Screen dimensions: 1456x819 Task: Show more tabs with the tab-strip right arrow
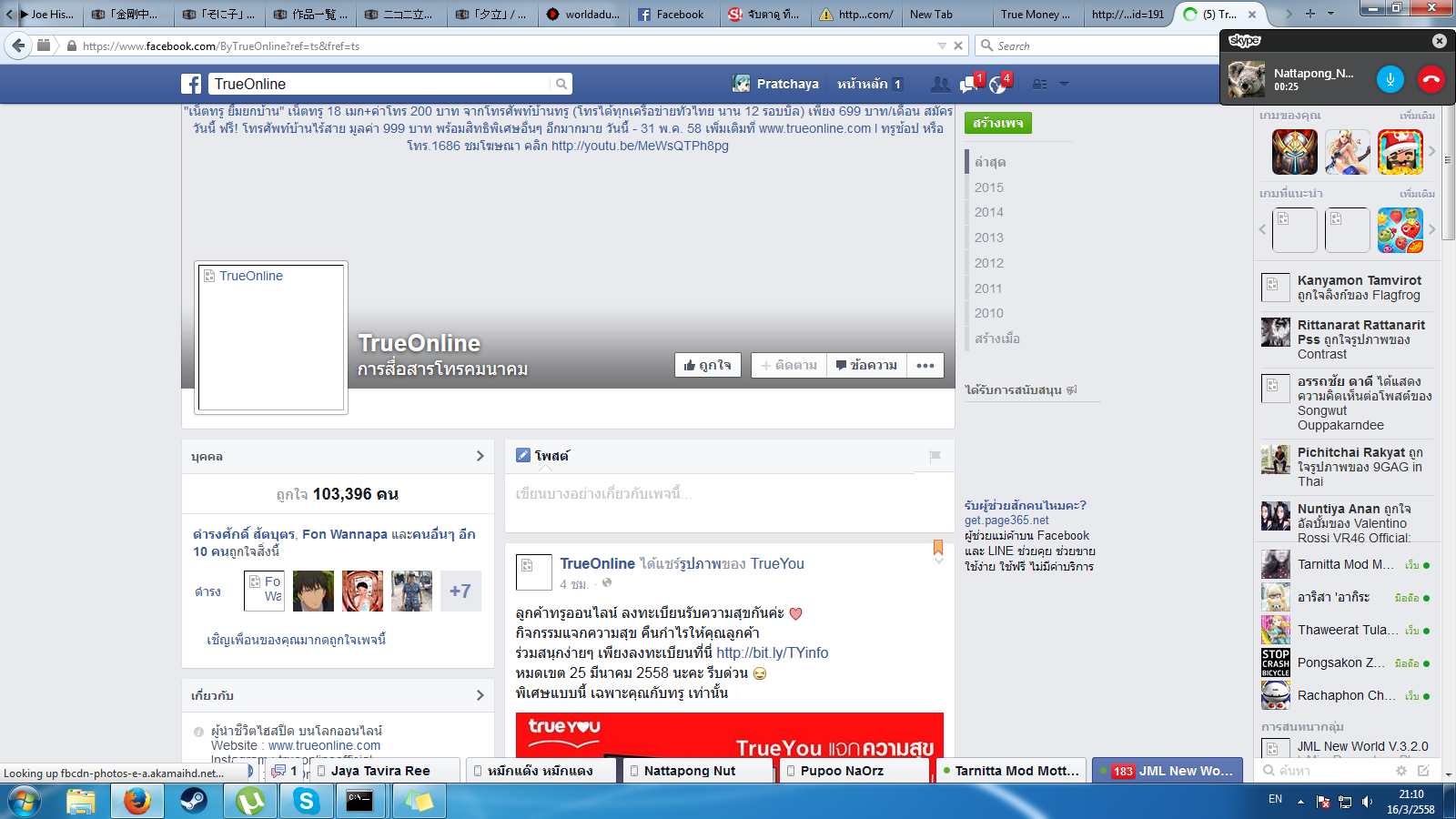tap(1288, 14)
